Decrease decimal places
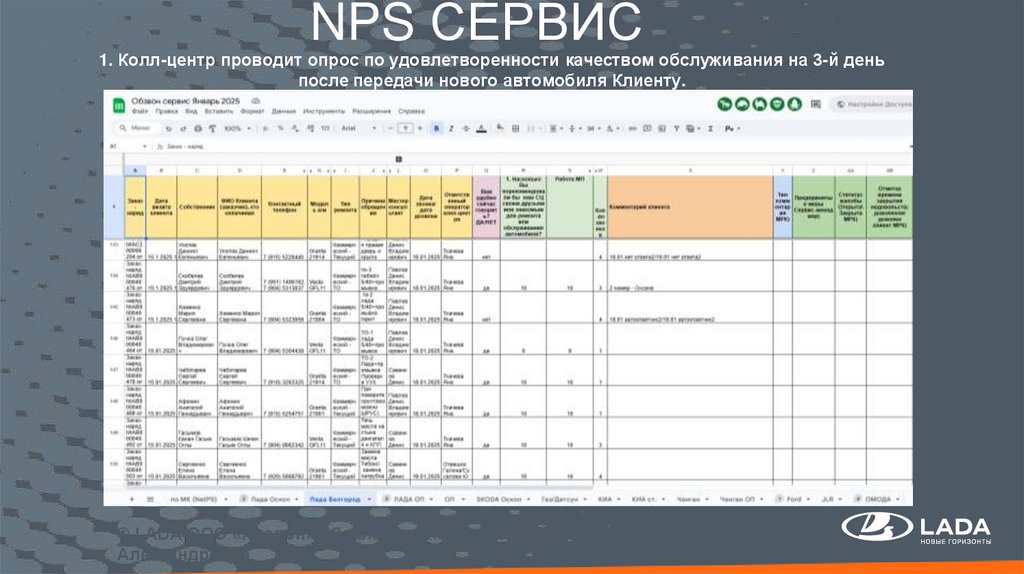1024x574 pixels. [x=295, y=129]
